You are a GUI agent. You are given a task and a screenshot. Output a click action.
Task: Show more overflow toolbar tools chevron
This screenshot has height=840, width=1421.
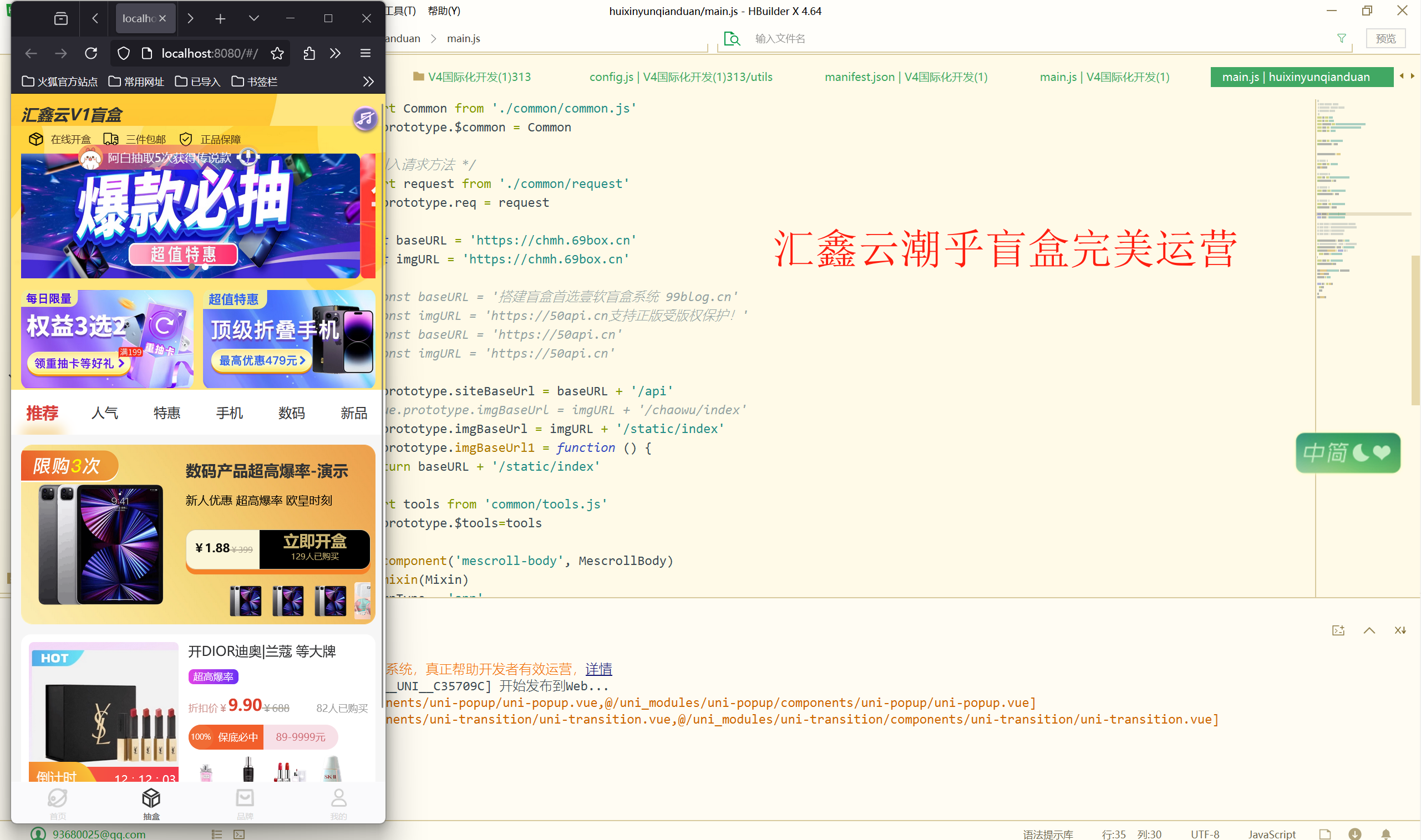point(335,53)
